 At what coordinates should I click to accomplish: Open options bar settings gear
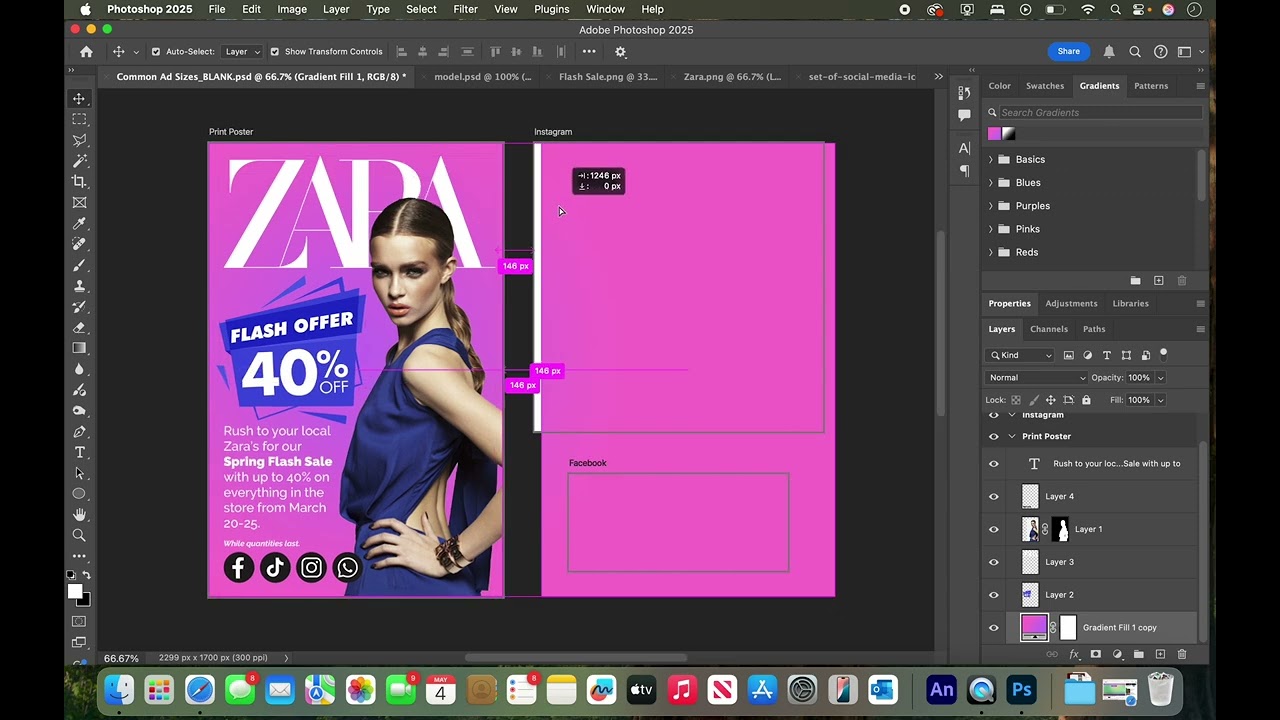click(620, 52)
